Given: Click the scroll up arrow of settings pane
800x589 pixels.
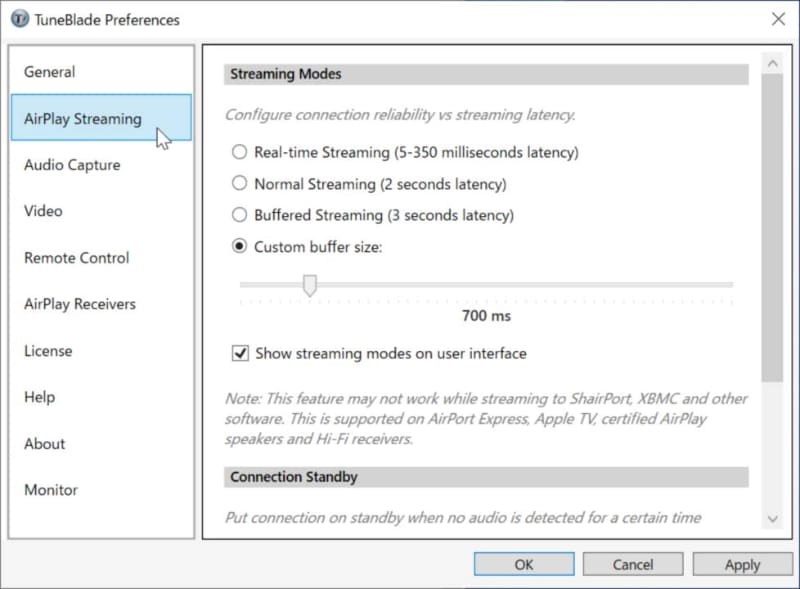Looking at the screenshot, I should 772,63.
